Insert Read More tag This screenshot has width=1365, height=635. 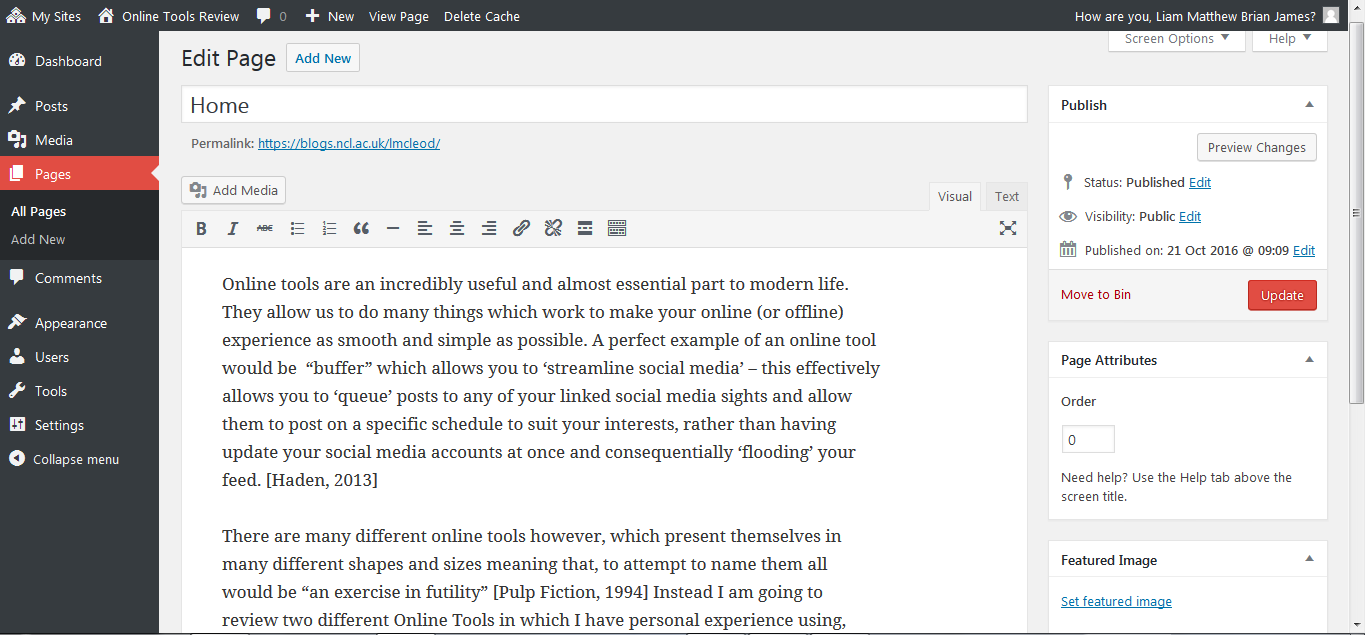585,229
